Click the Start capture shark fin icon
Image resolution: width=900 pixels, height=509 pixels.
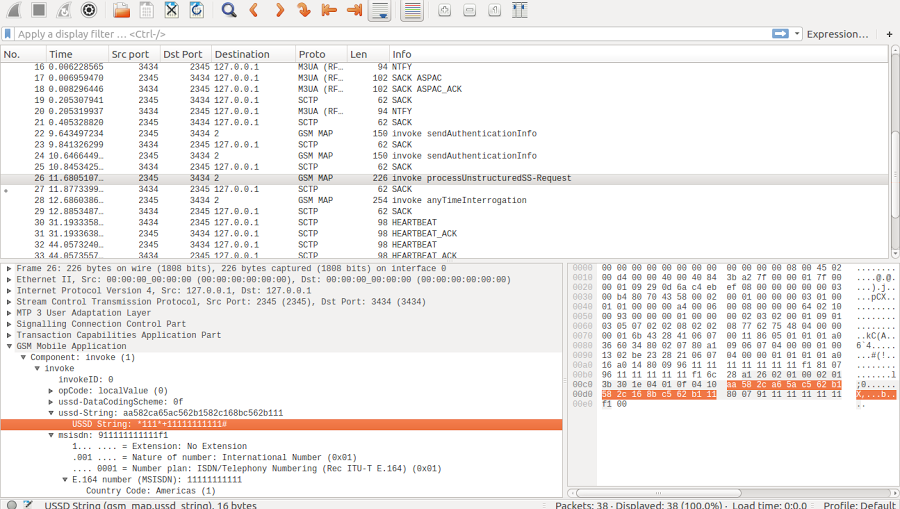coord(12,10)
